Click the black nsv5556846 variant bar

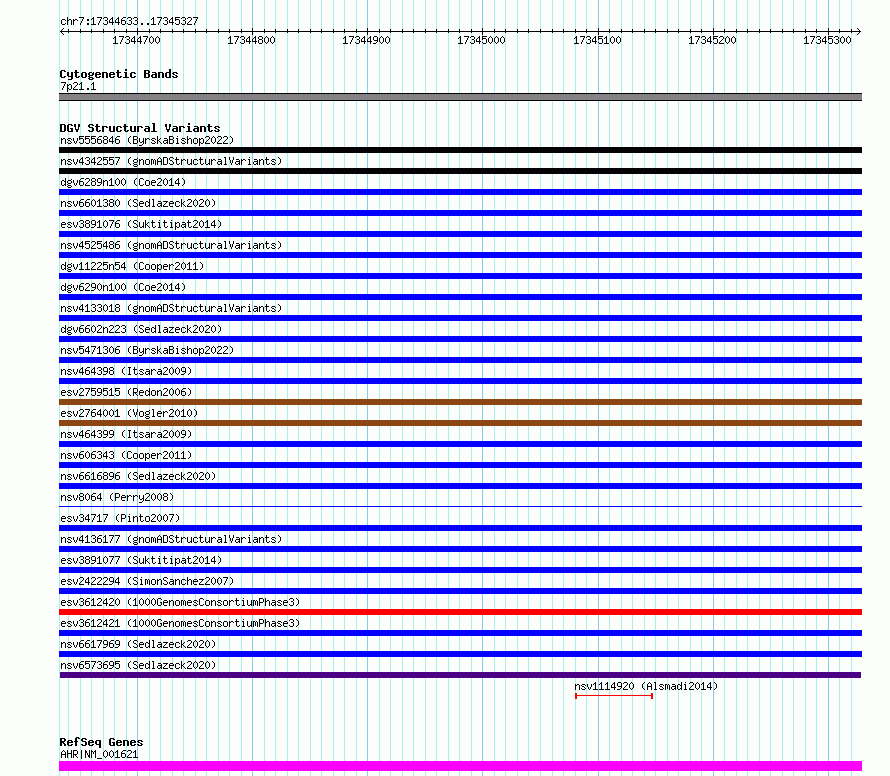point(460,150)
